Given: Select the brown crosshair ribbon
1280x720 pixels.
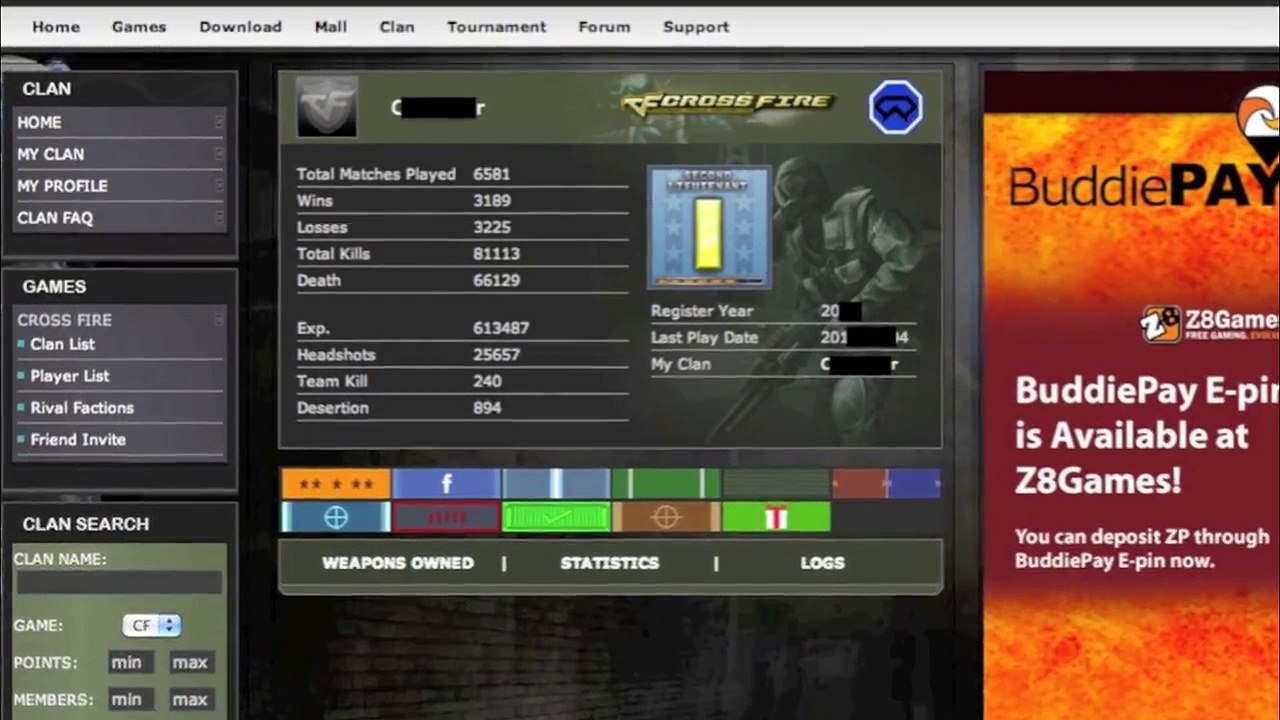Looking at the screenshot, I should point(666,517).
